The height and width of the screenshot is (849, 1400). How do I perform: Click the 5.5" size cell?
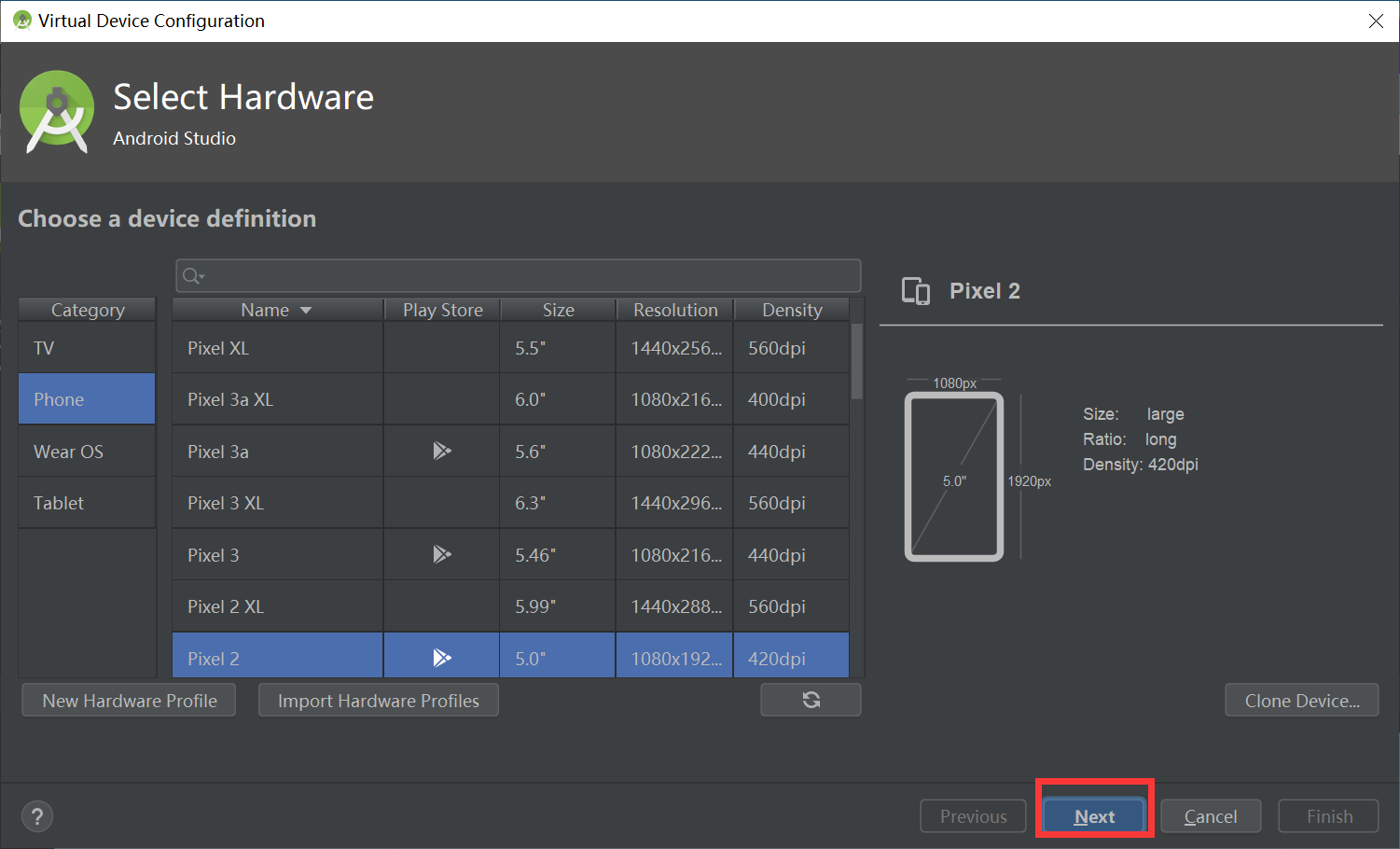[558, 348]
